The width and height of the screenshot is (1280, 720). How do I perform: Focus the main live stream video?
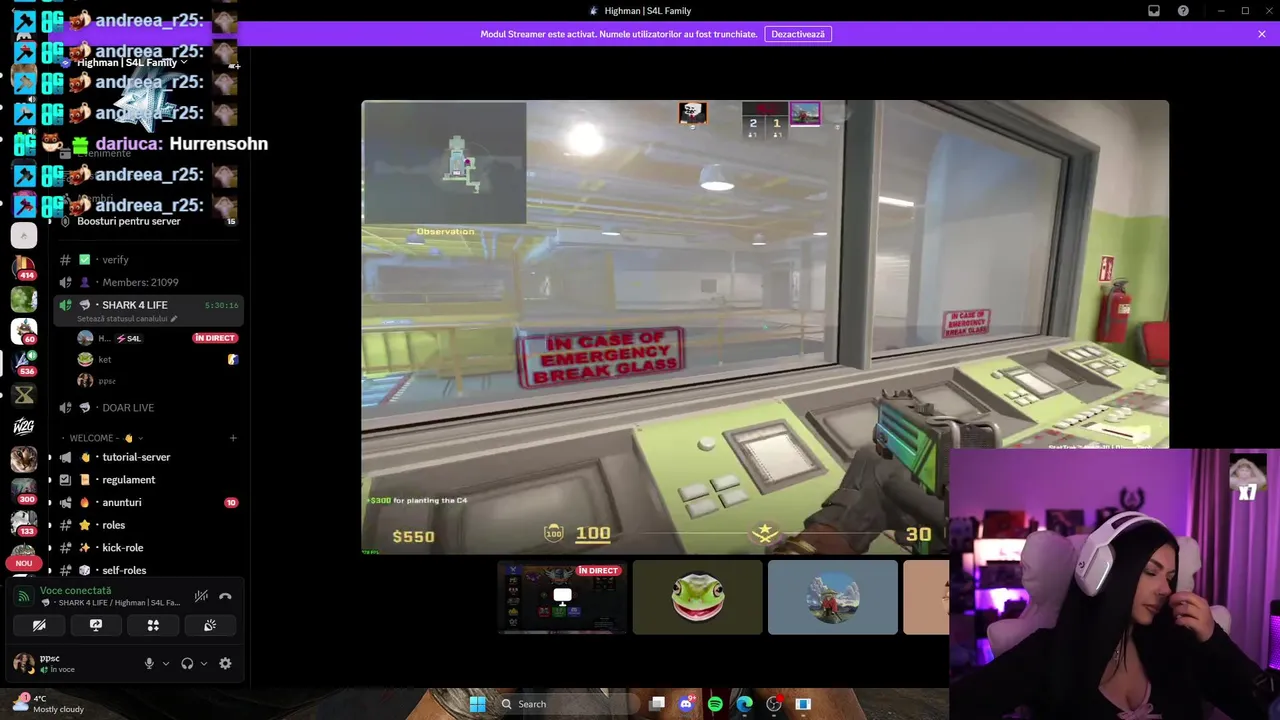tap(764, 327)
